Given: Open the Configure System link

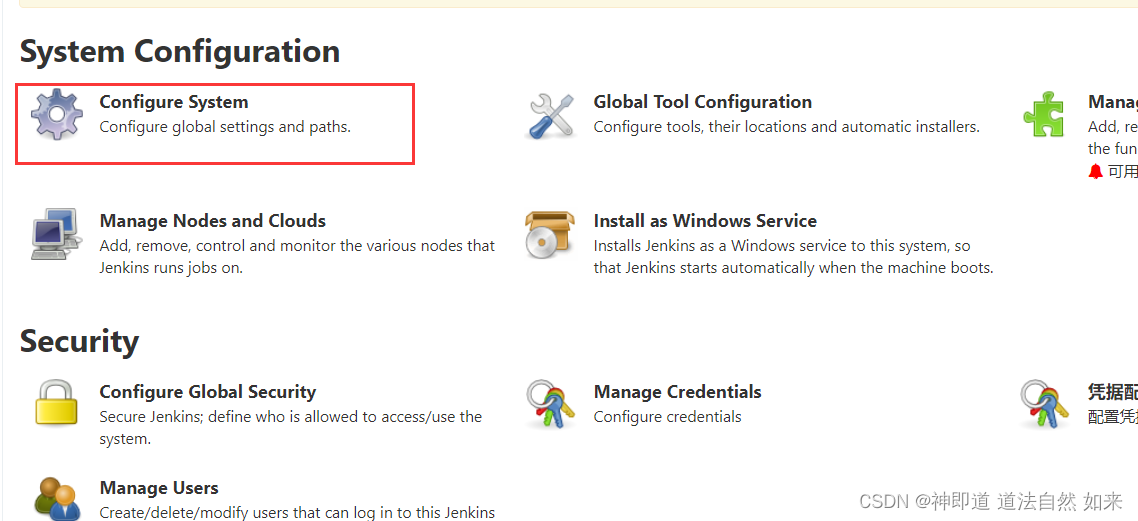Looking at the screenshot, I should (174, 102).
